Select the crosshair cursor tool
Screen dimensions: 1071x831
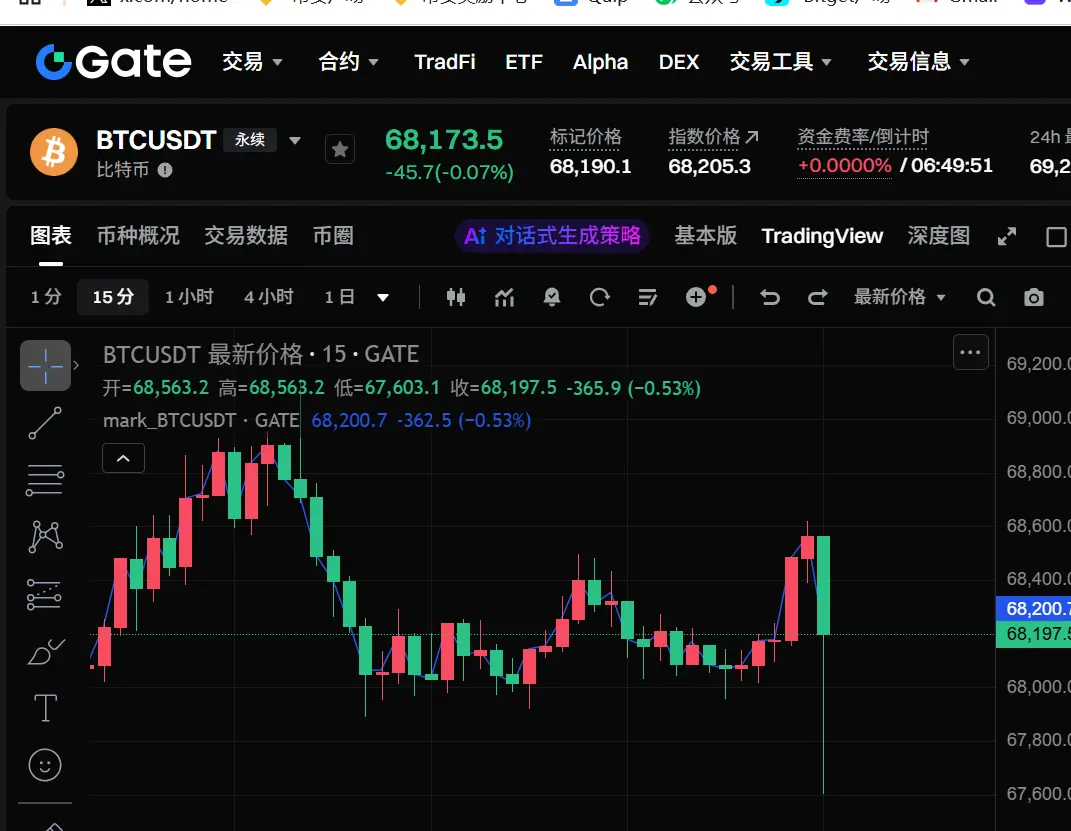click(x=45, y=365)
